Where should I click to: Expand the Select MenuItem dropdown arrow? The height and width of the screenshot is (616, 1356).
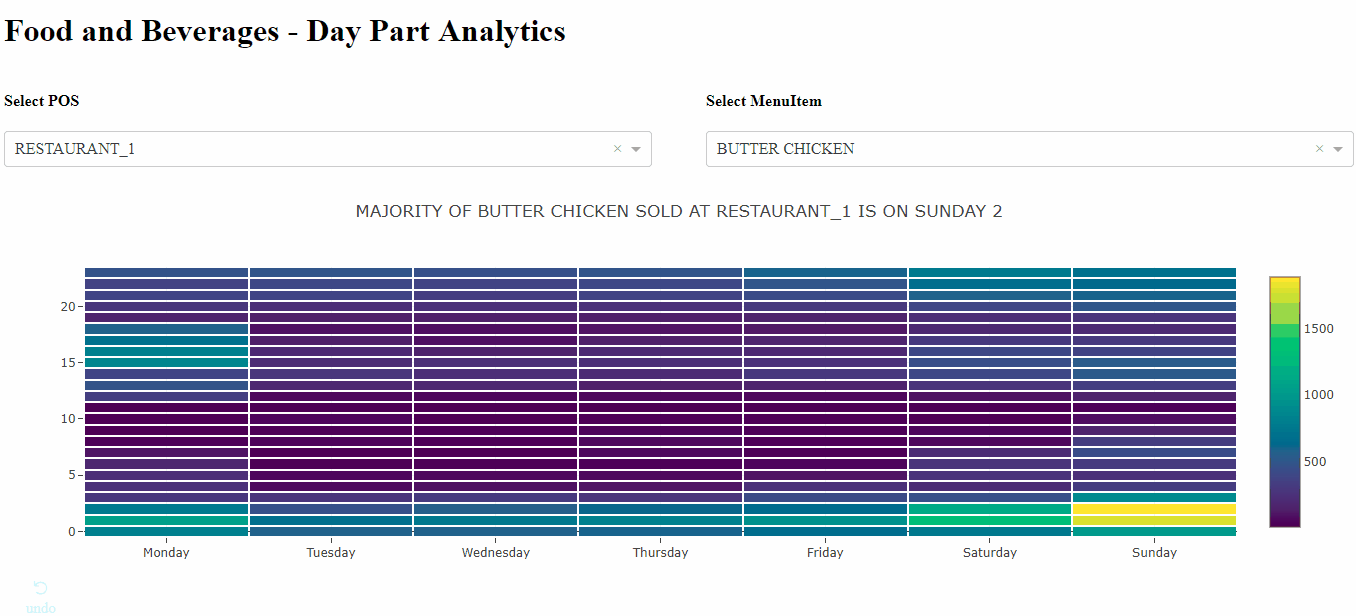1338,149
